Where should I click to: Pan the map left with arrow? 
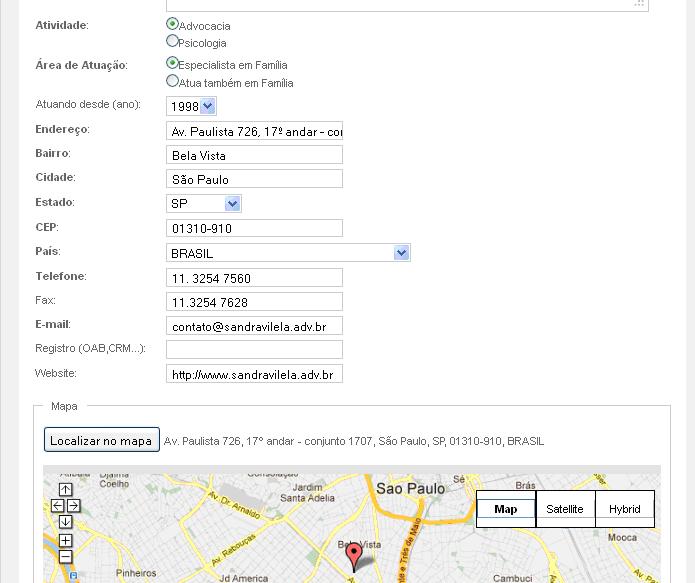57,505
